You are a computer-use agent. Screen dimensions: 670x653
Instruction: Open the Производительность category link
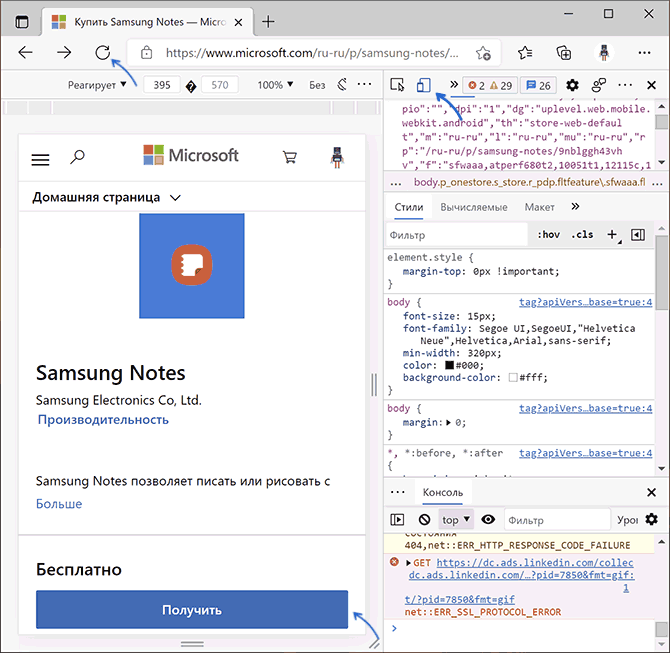point(103,420)
